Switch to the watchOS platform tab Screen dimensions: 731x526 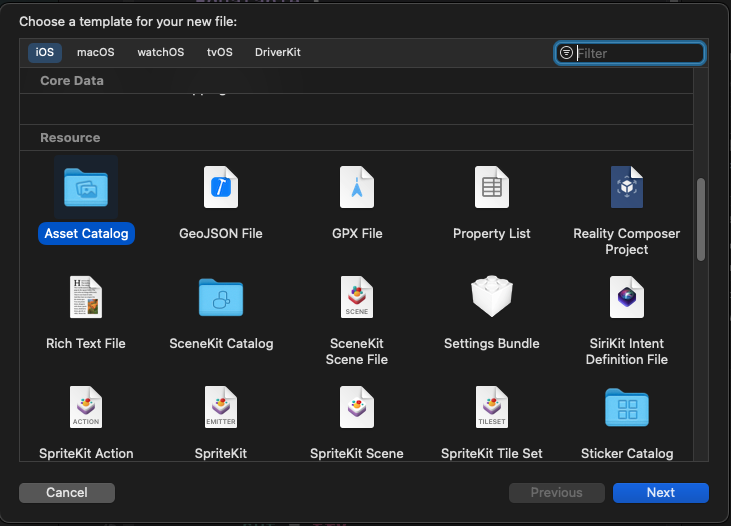point(161,52)
